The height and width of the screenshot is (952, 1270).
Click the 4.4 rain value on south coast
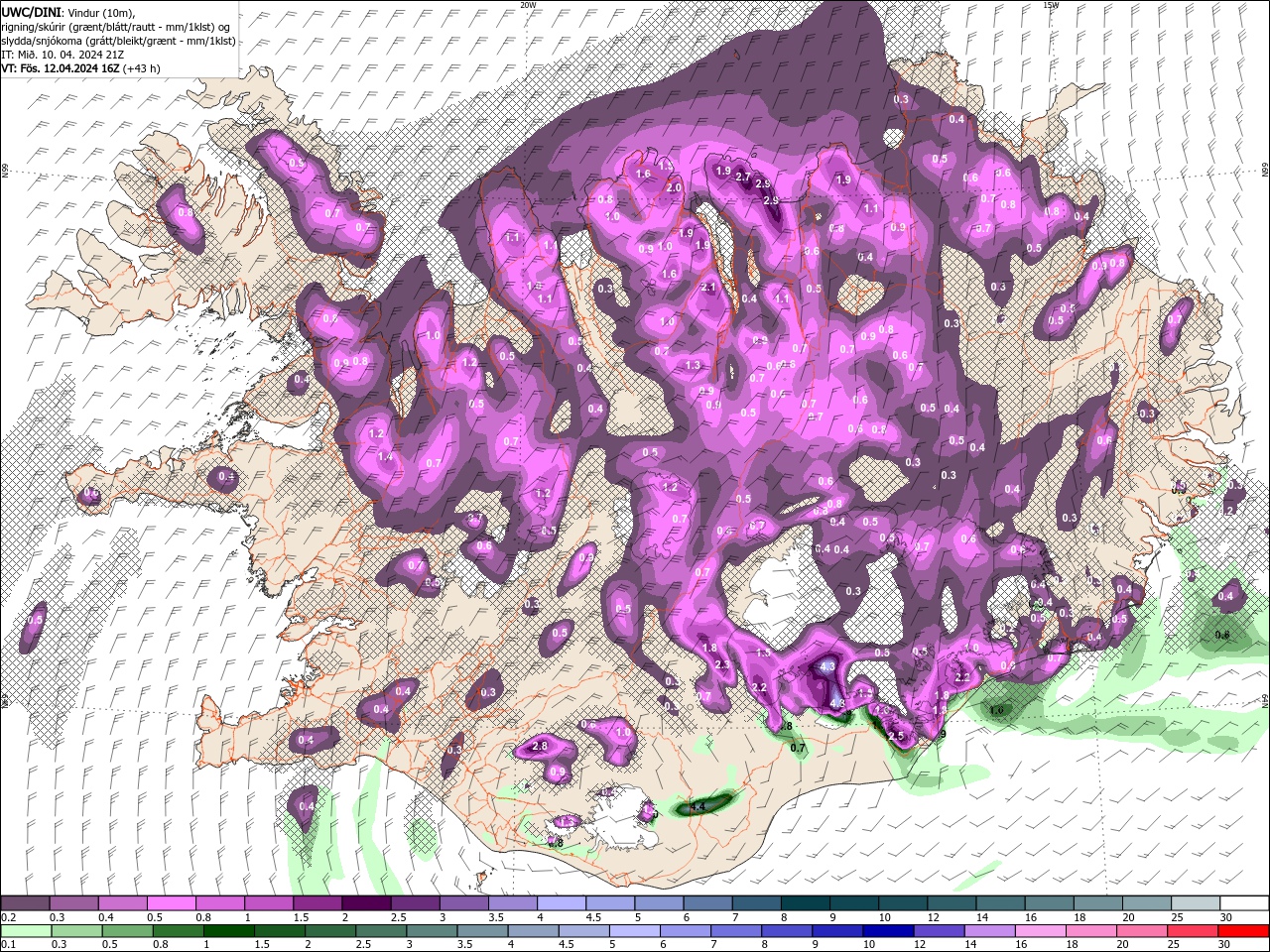click(697, 807)
